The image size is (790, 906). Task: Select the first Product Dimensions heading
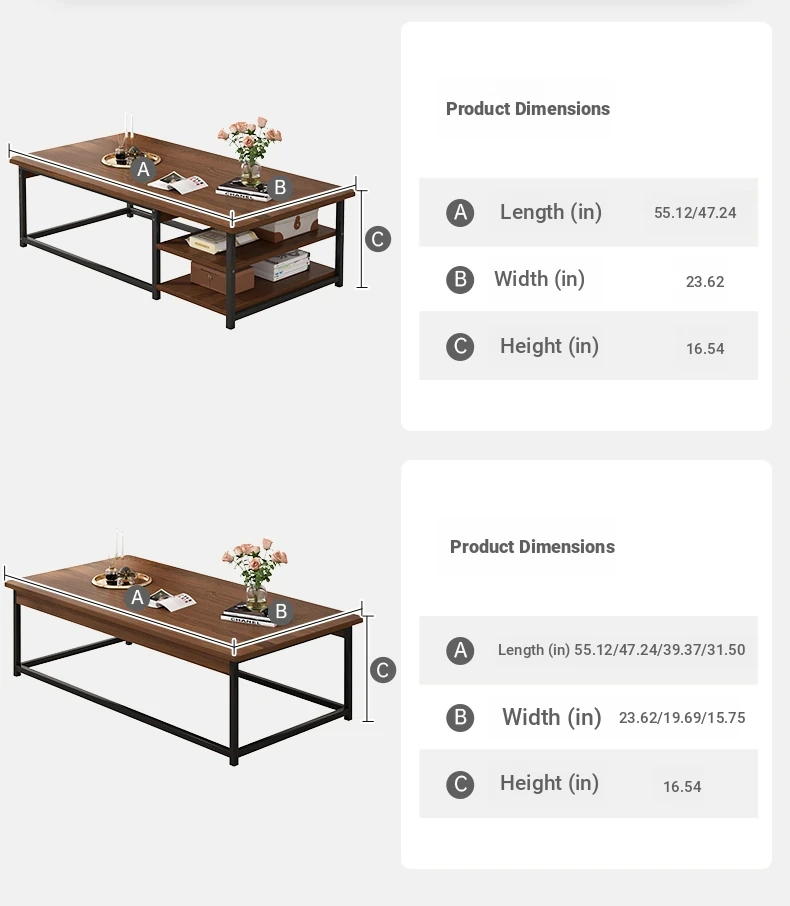click(528, 109)
